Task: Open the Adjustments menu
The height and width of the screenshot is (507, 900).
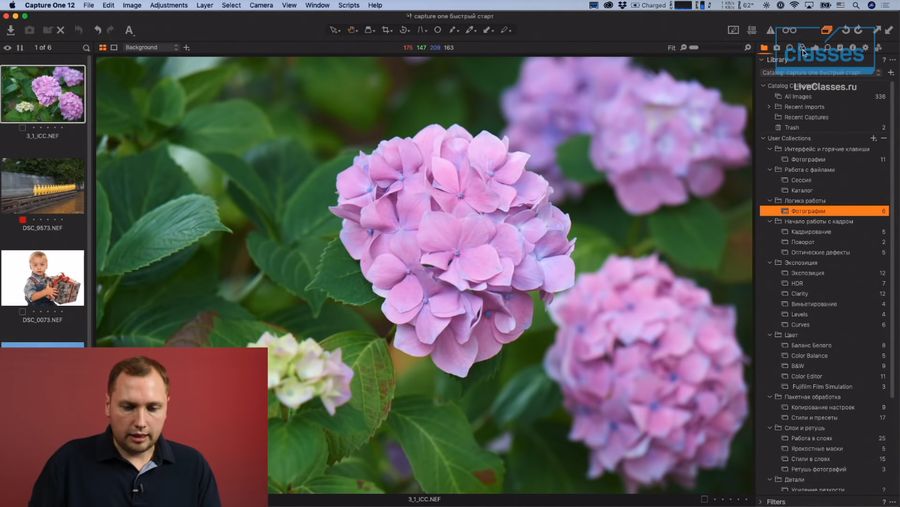Action: [169, 5]
